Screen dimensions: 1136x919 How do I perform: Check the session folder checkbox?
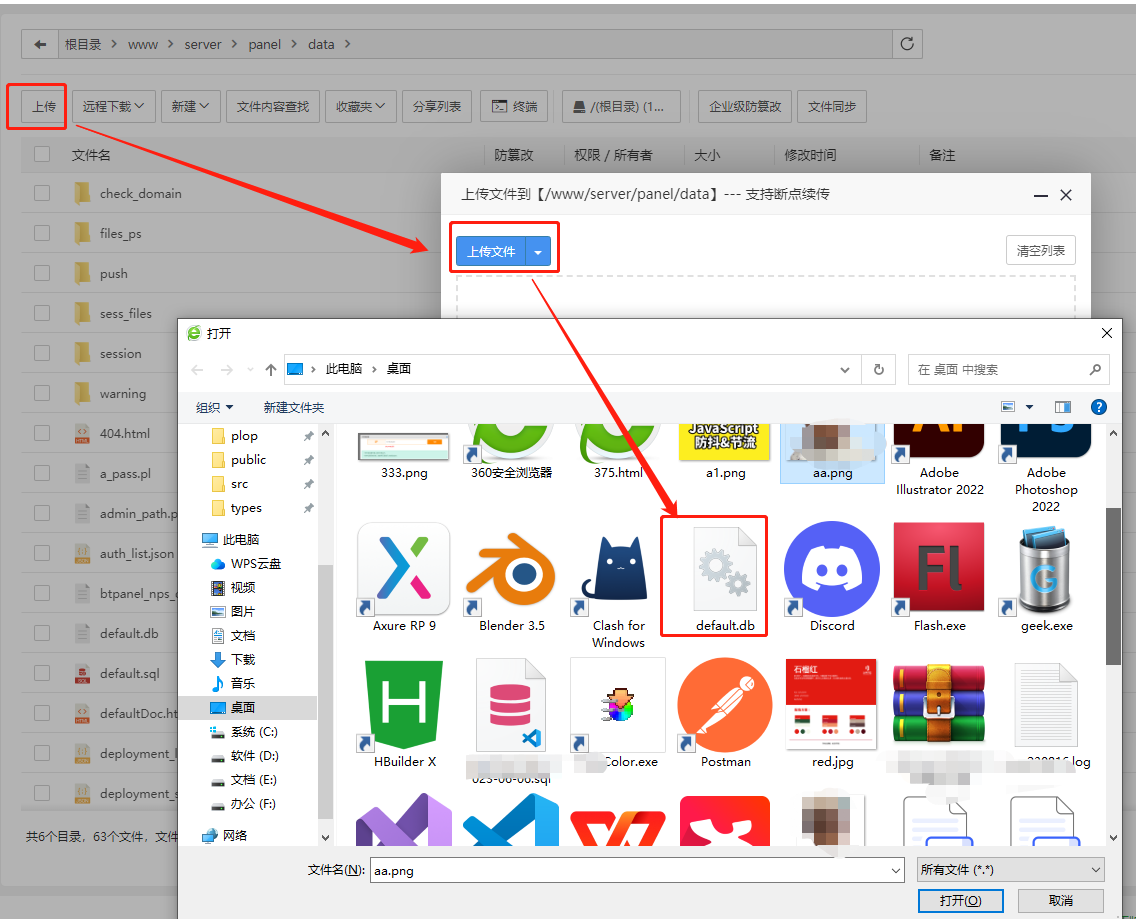42,353
